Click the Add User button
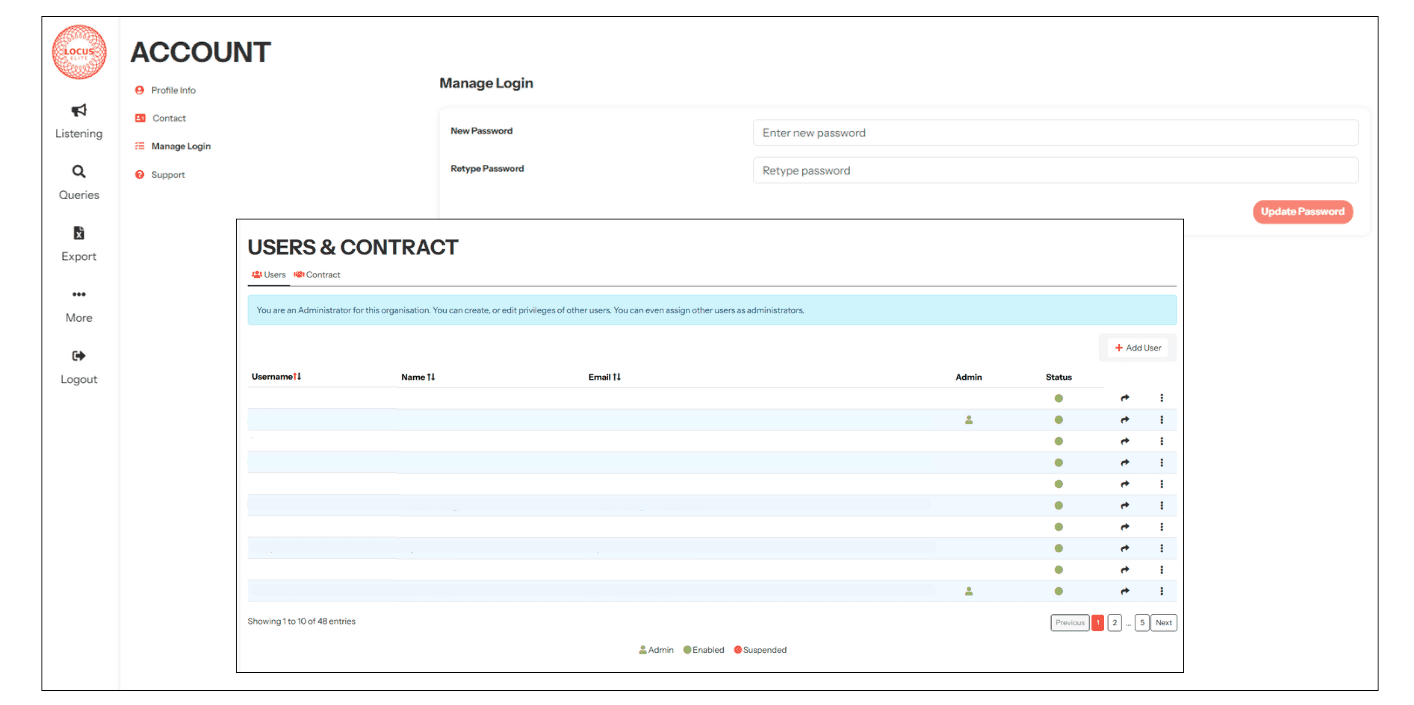The height and width of the screenshot is (705, 1414). click(1138, 348)
